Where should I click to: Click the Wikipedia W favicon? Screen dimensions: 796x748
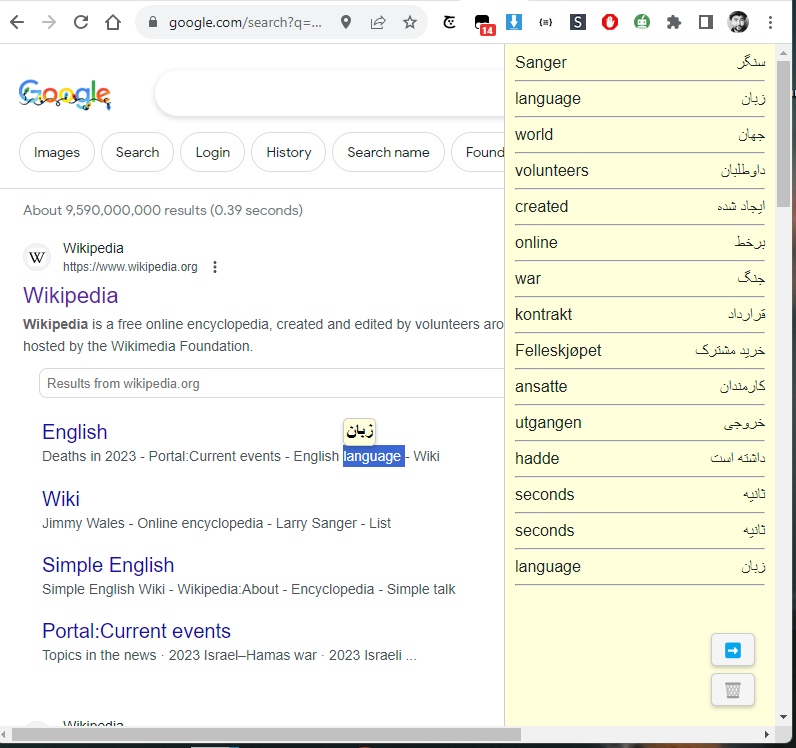click(37, 257)
